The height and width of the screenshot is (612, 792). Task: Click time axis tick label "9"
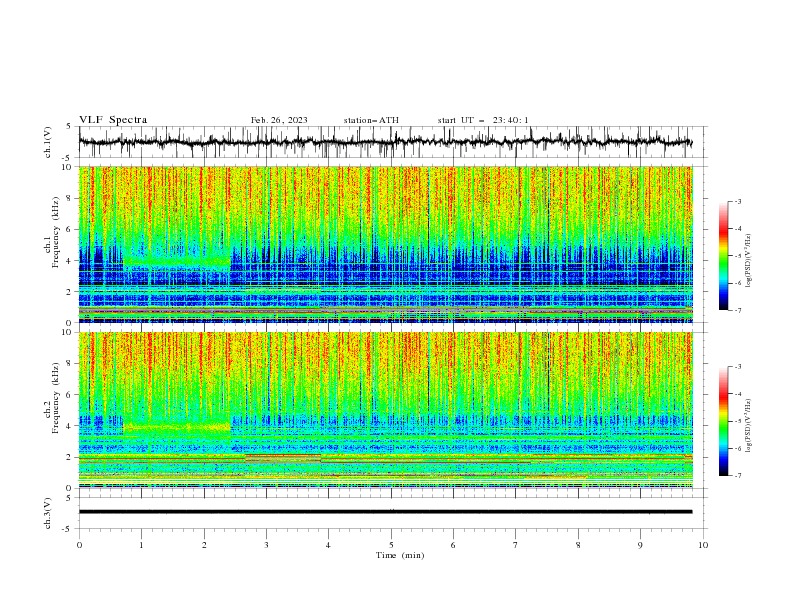[640, 545]
